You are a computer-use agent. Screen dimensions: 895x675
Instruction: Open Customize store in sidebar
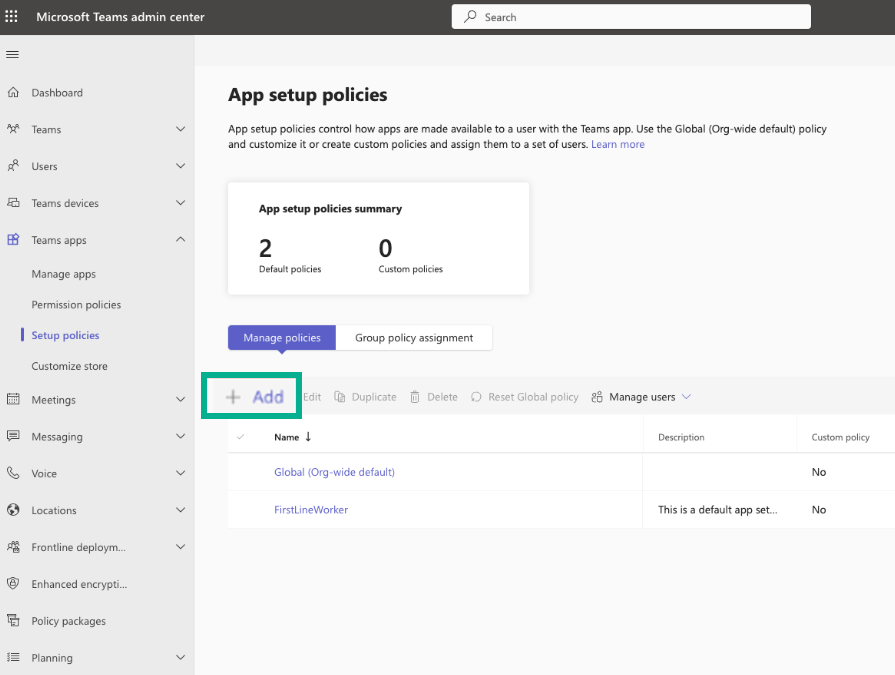[69, 366]
